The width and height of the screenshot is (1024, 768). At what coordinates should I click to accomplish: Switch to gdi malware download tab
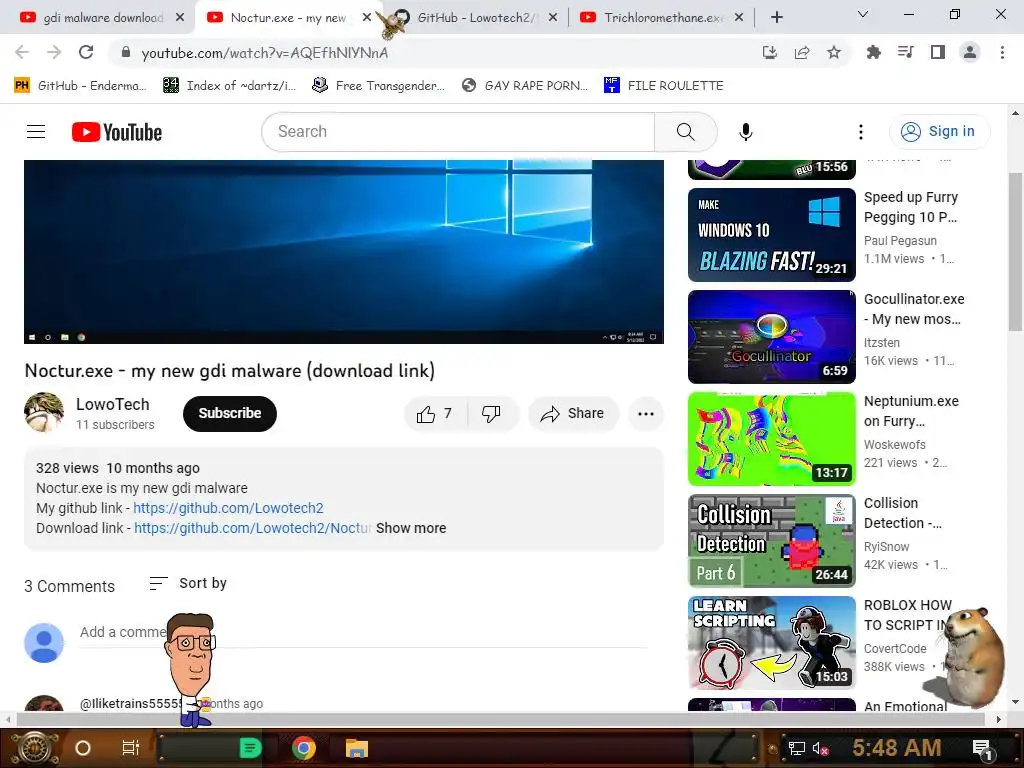(103, 18)
